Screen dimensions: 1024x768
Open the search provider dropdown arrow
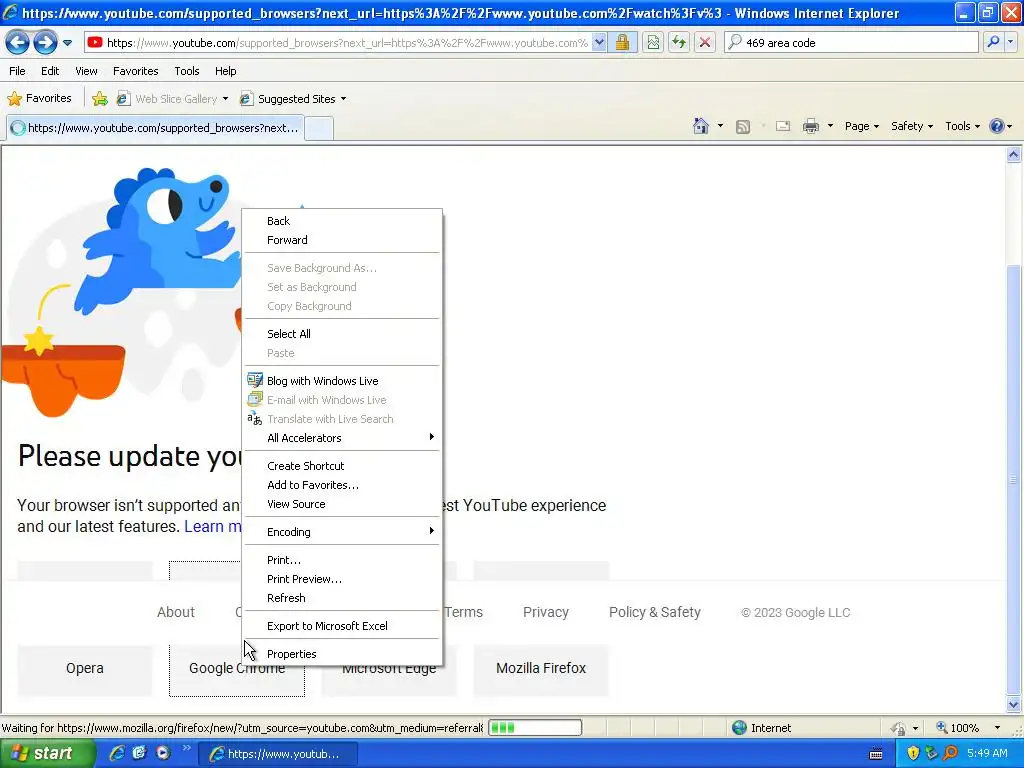1010,42
